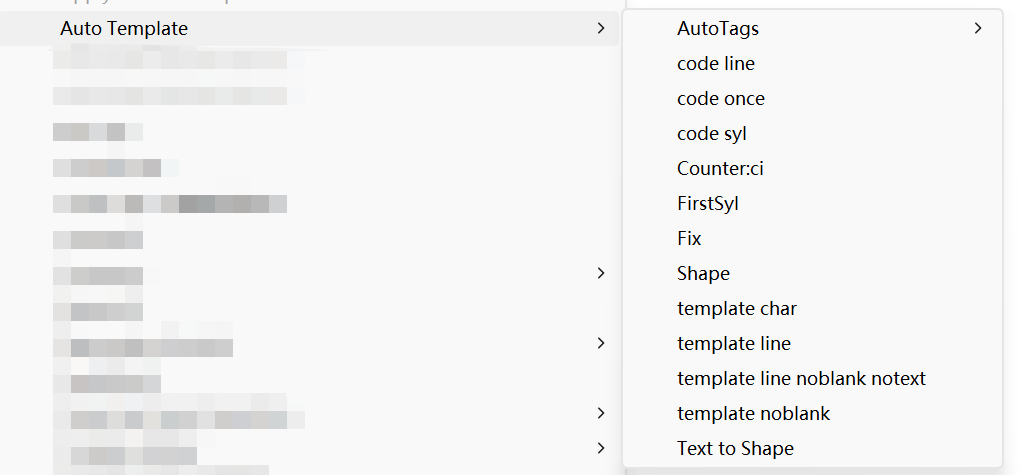Expand the chevron beside AutoTags
The image size is (1035, 475).
point(978,28)
